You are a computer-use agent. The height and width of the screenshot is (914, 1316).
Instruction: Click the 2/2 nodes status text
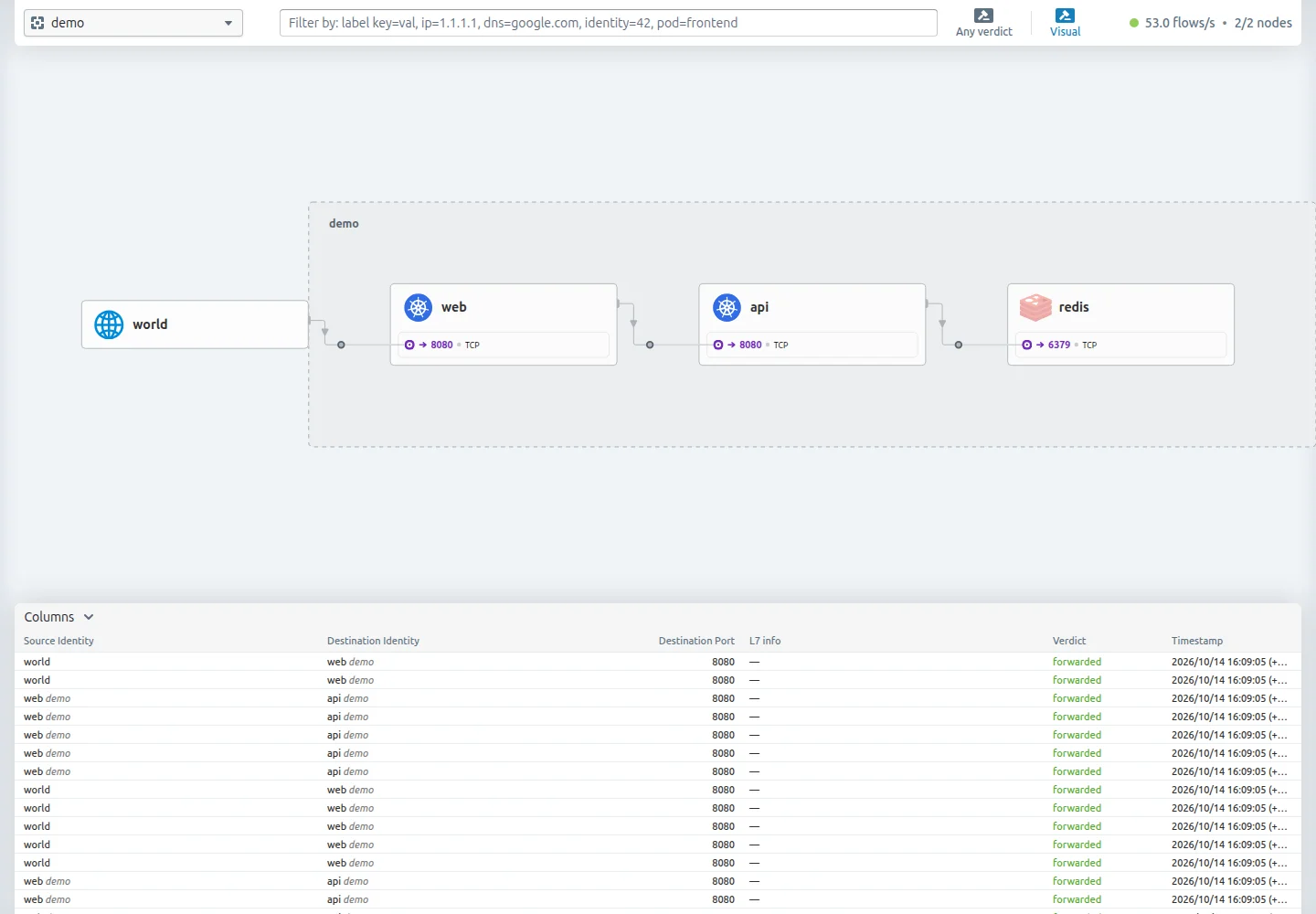[x=1263, y=23]
